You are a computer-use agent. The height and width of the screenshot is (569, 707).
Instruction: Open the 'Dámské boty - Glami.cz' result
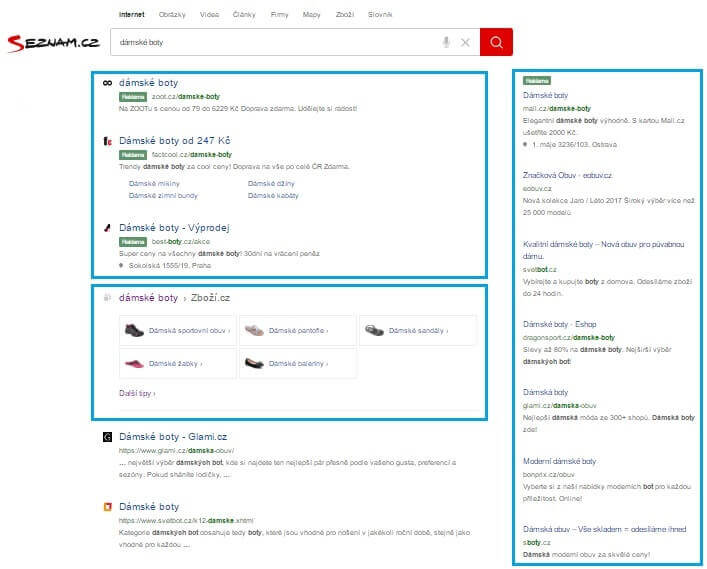click(x=173, y=437)
